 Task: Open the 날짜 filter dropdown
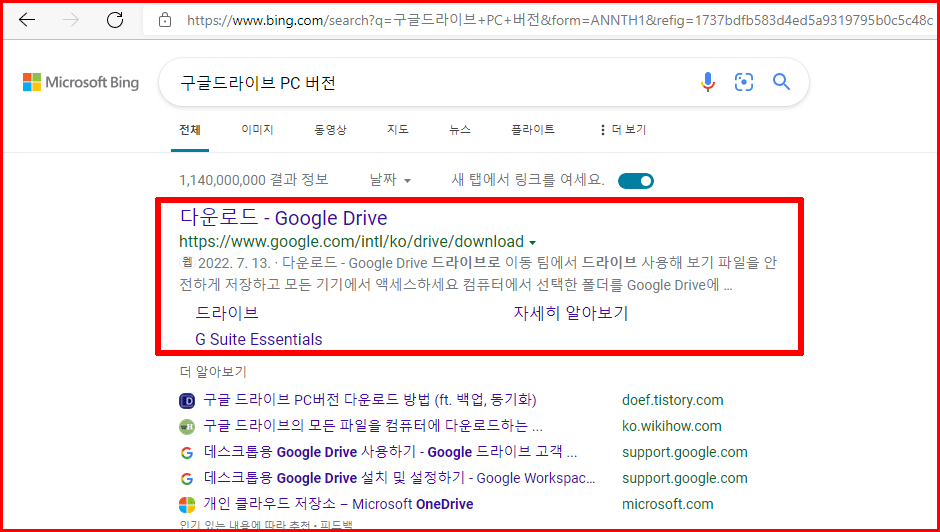pyautogui.click(x=390, y=180)
